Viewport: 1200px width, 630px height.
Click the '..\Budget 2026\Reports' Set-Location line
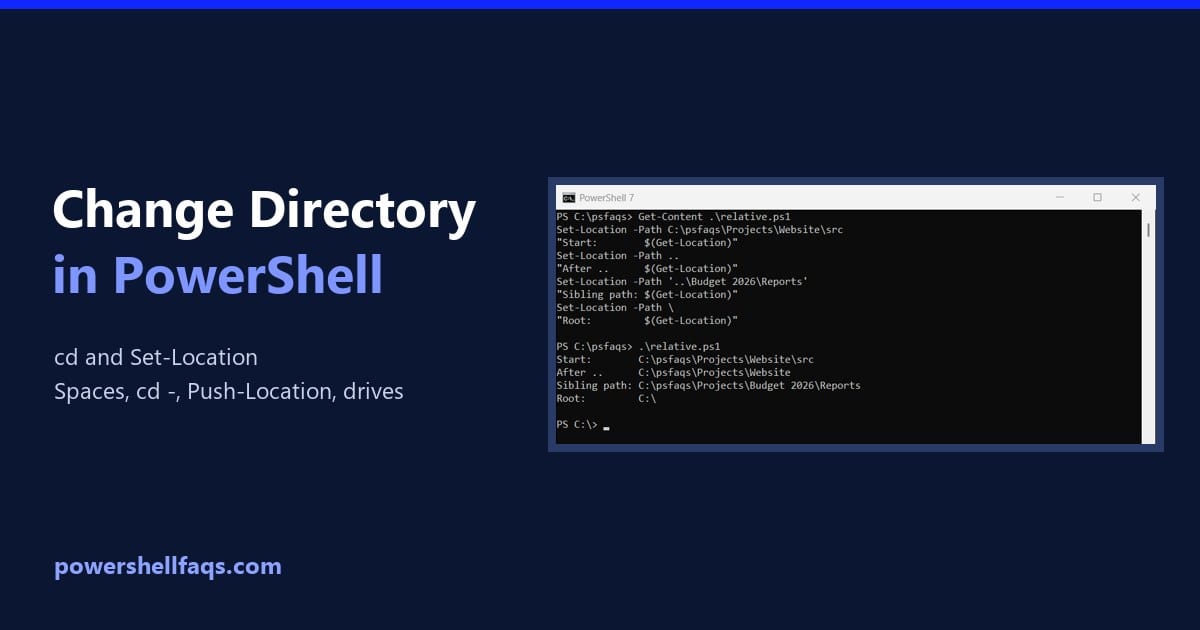[682, 282]
